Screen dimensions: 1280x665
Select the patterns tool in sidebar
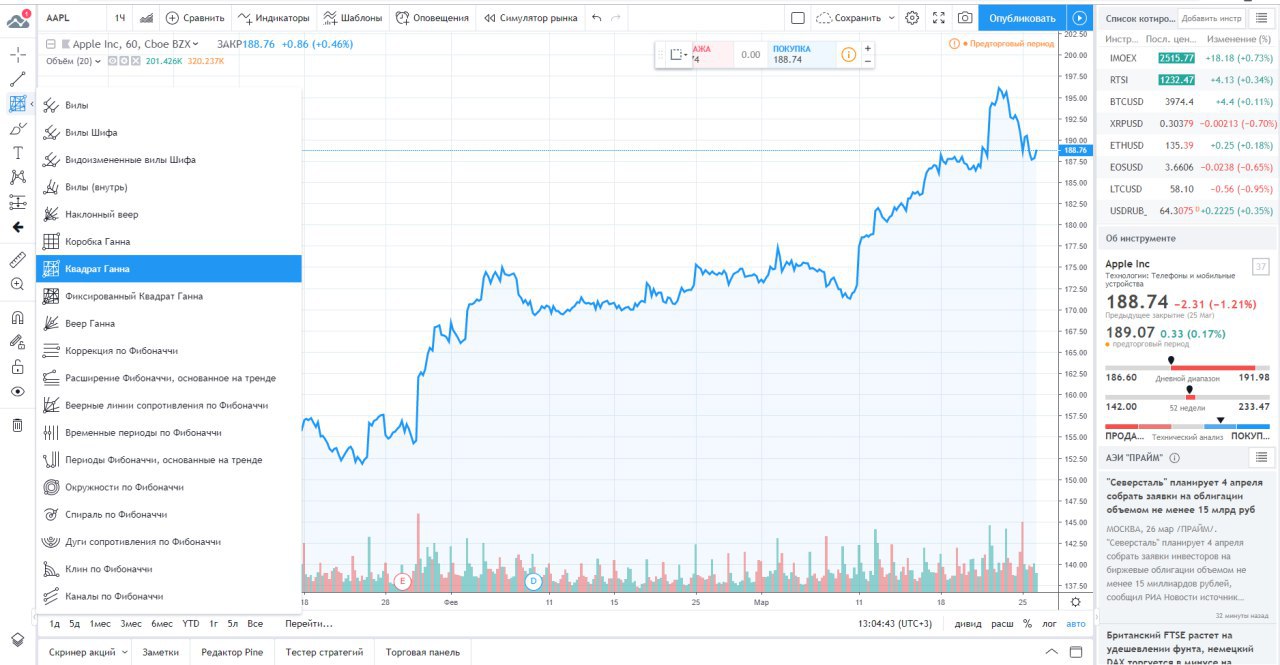point(17,177)
